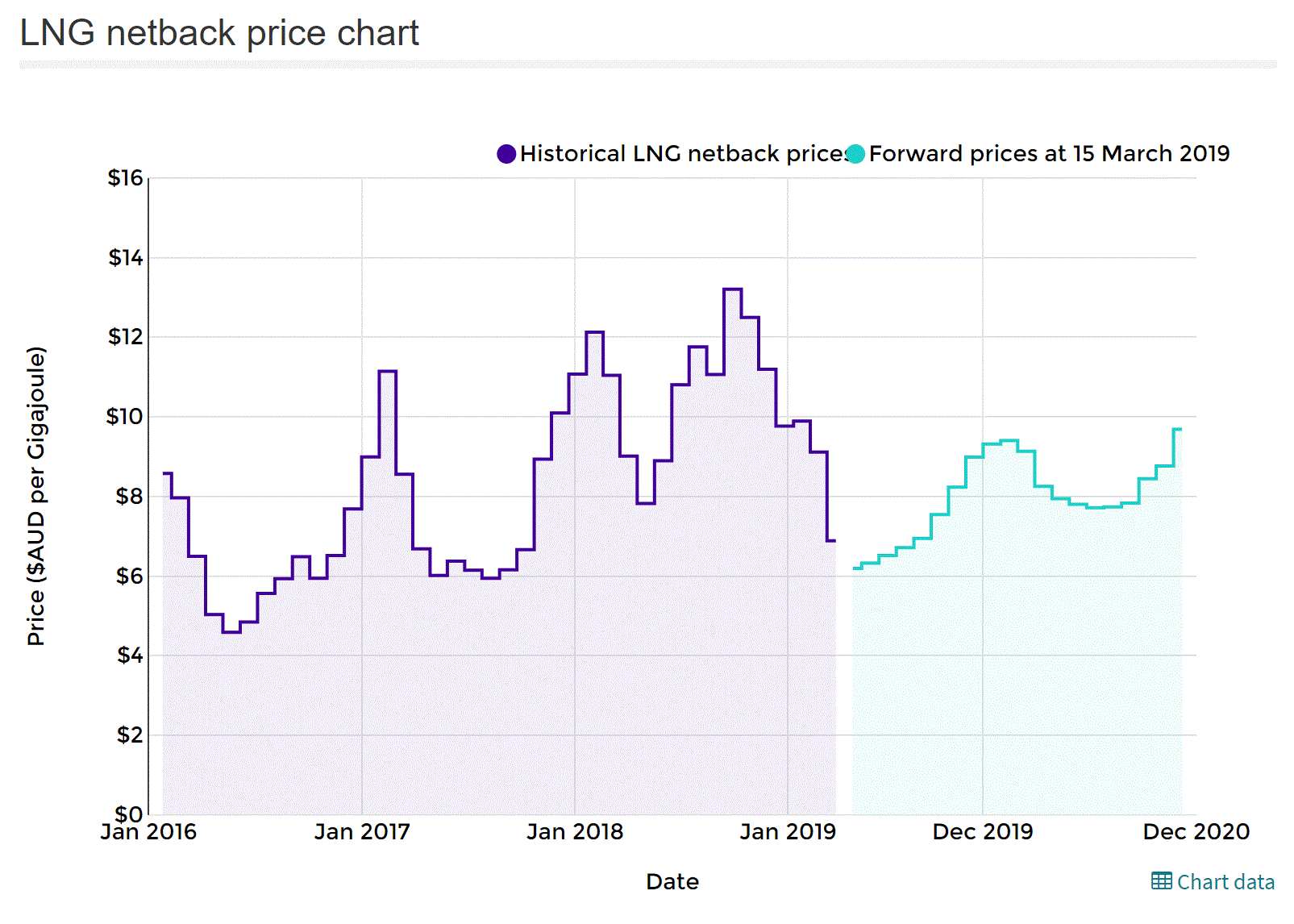Click the Jan 2019 x-axis label
The image size is (1294, 924).
point(788,832)
